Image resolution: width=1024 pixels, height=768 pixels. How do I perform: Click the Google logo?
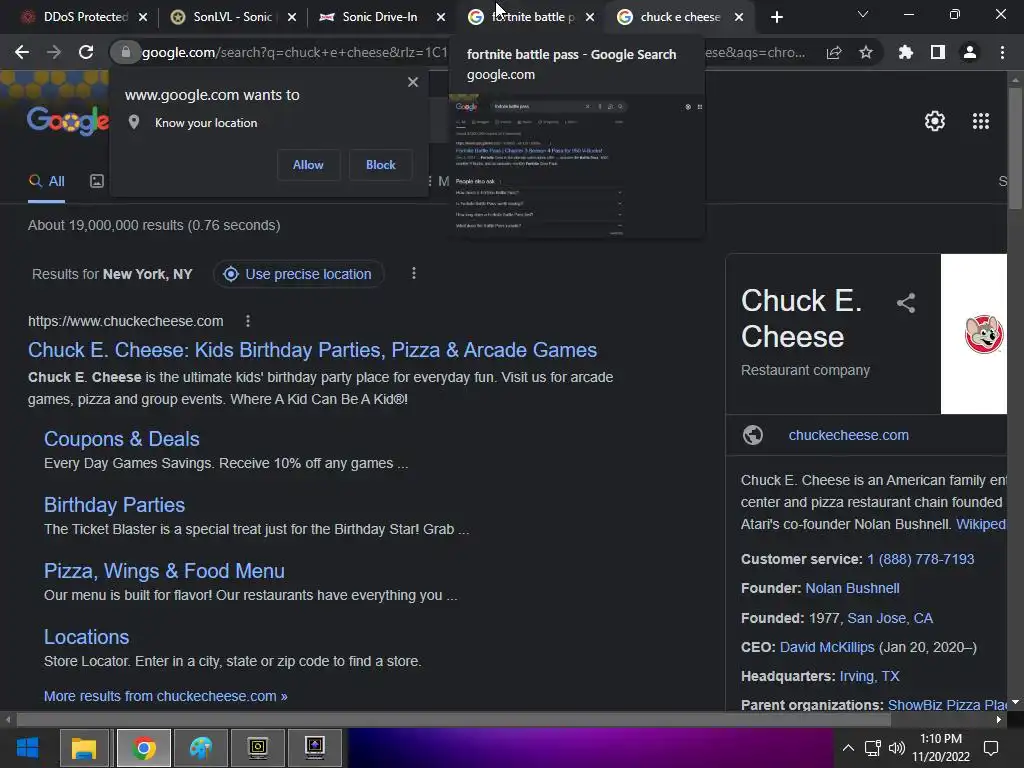[x=68, y=121]
